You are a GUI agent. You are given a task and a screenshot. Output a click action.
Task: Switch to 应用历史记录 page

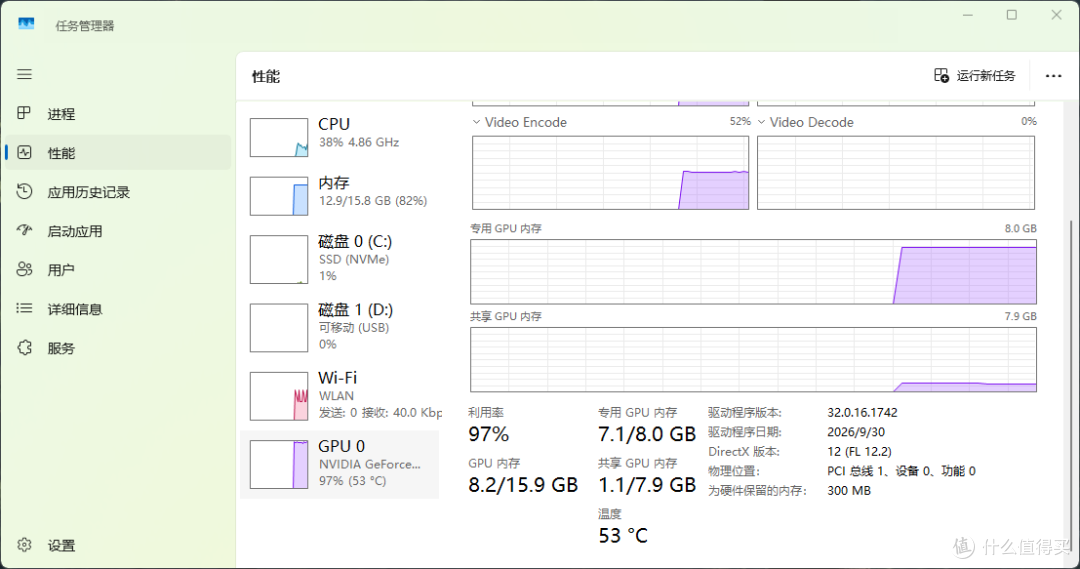pos(118,192)
